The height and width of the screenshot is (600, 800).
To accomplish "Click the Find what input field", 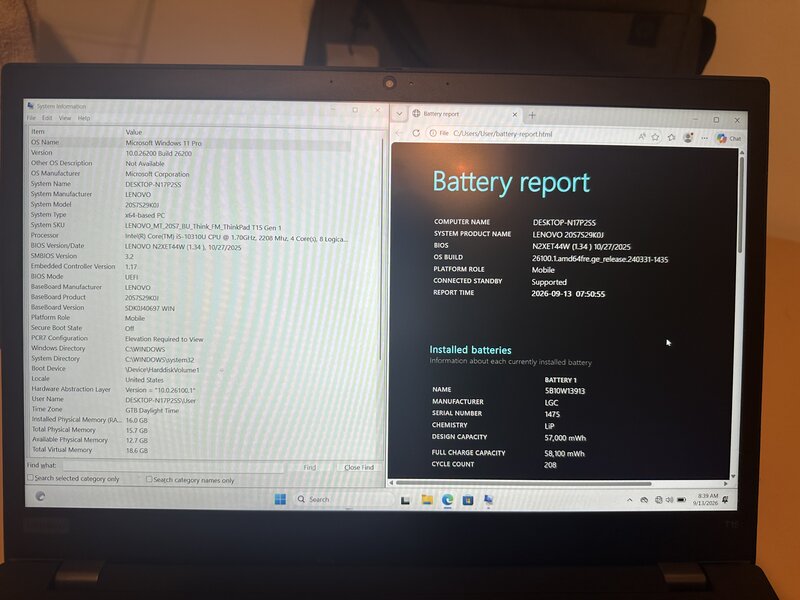I will [172, 466].
